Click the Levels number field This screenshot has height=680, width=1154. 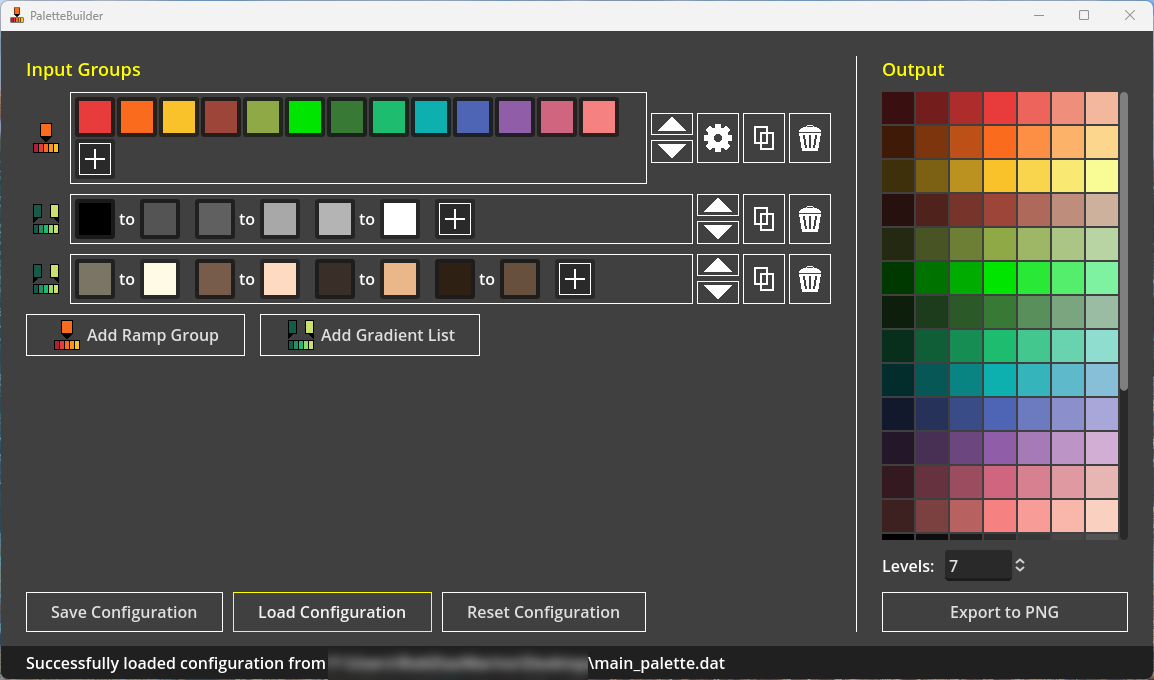[x=977, y=565]
